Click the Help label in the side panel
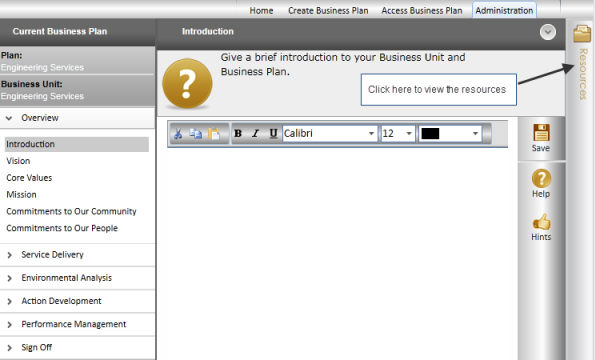 coord(541,193)
